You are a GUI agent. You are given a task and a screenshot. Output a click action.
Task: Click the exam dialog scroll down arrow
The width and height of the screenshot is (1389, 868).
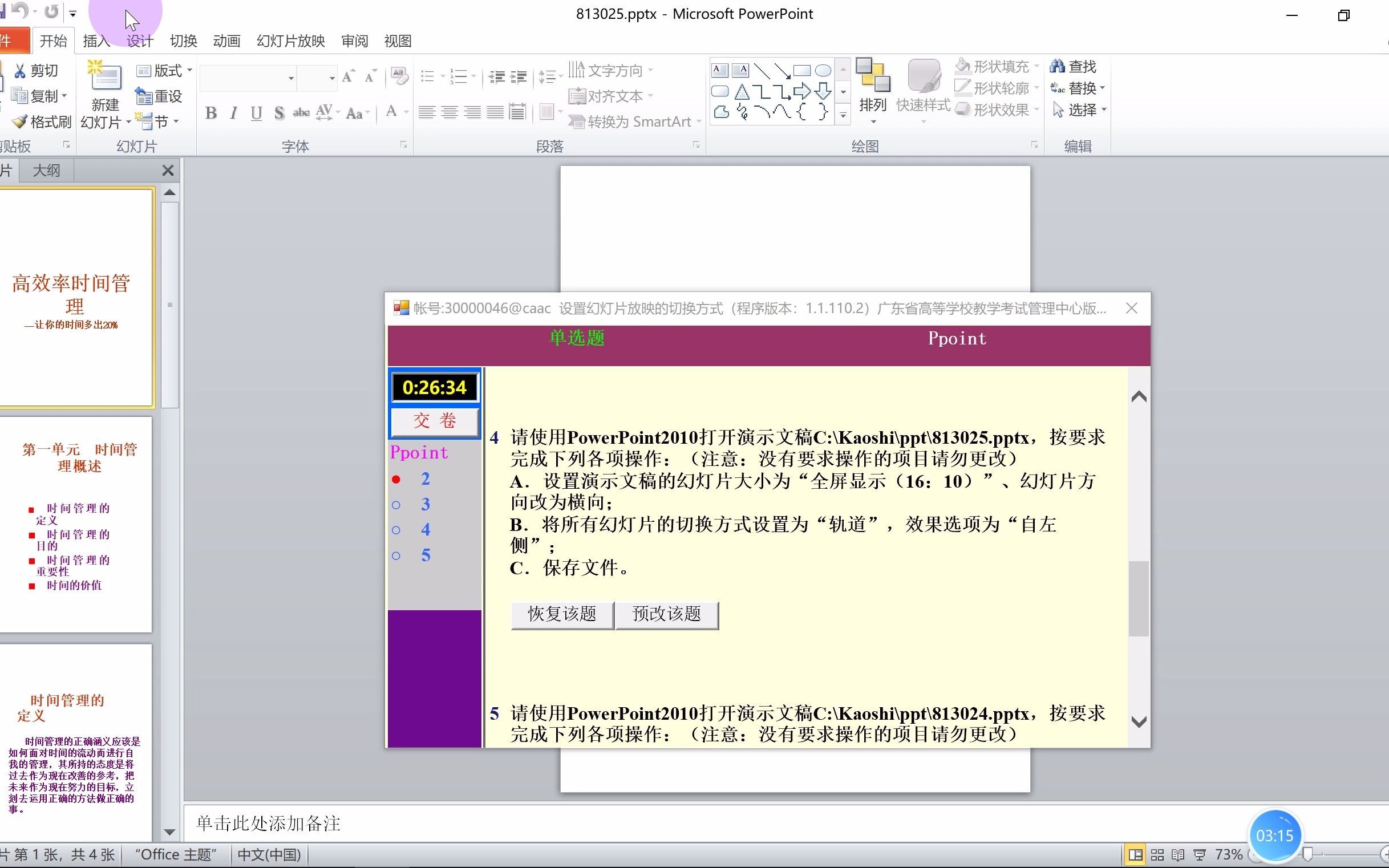coord(1139,721)
